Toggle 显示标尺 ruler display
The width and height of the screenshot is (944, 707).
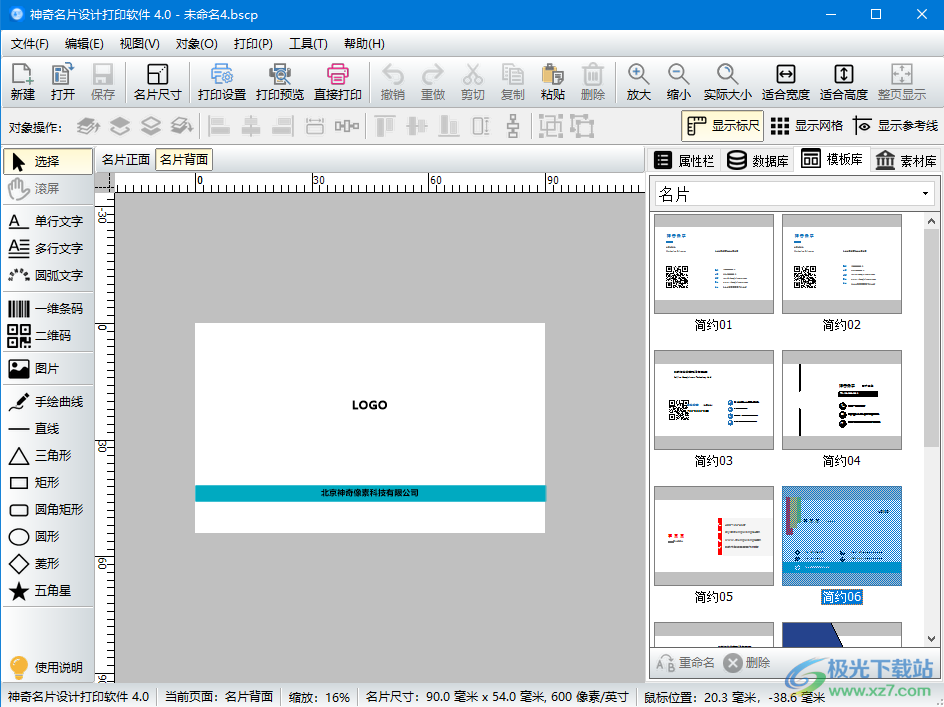[722, 126]
